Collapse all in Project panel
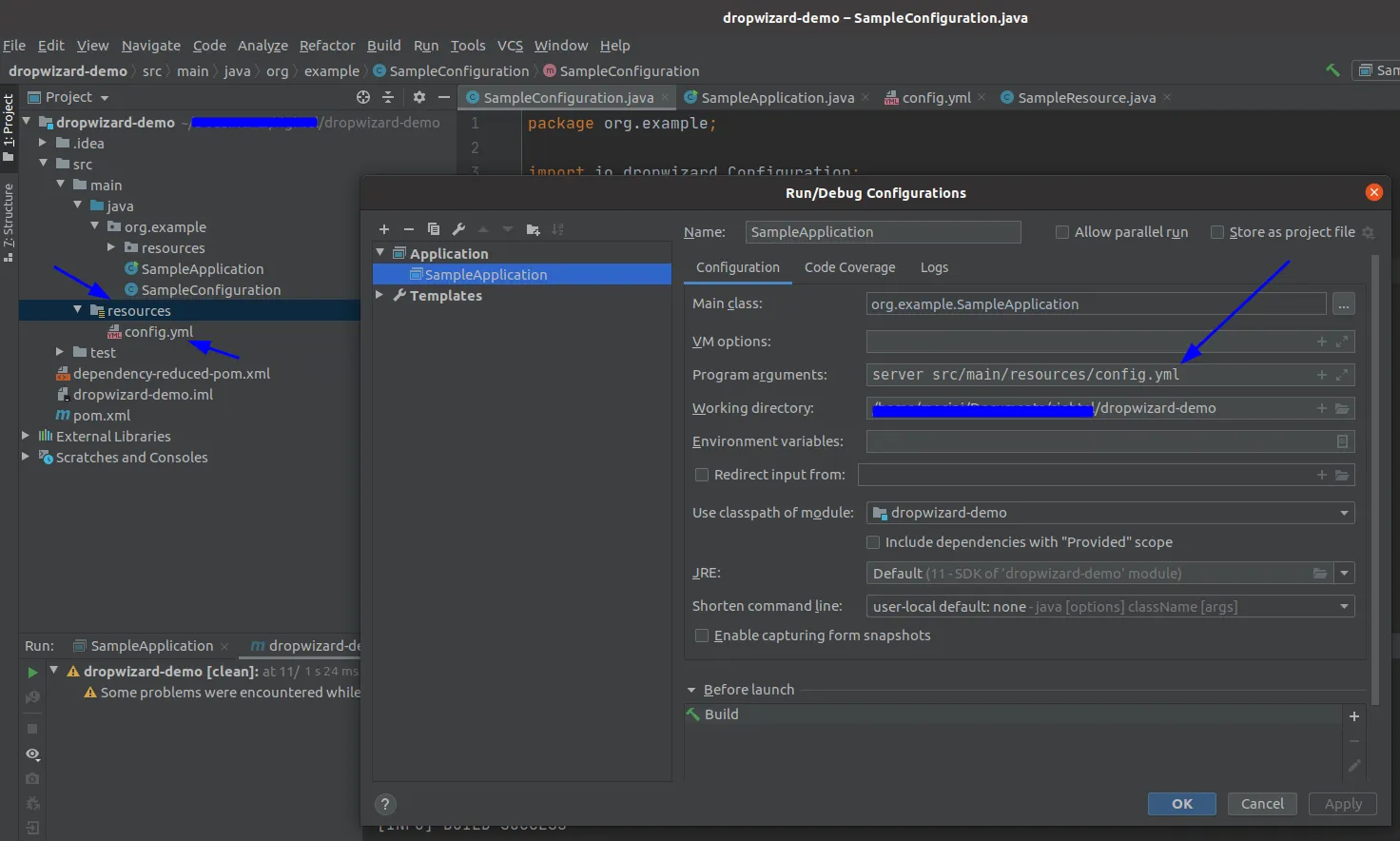Screen dimensions: 1400x841 tap(388, 97)
